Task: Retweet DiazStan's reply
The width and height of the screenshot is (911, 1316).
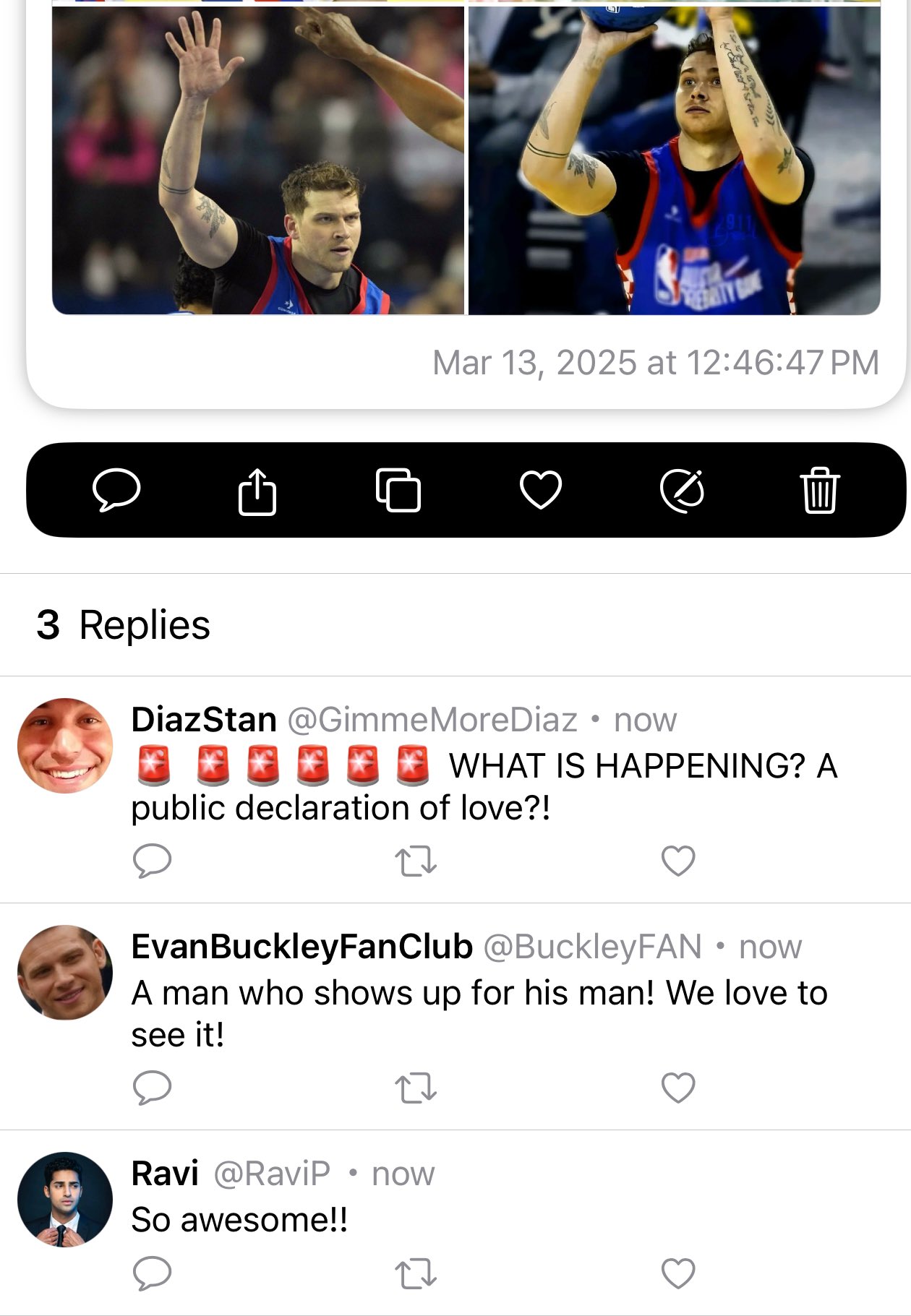Action: (416, 861)
